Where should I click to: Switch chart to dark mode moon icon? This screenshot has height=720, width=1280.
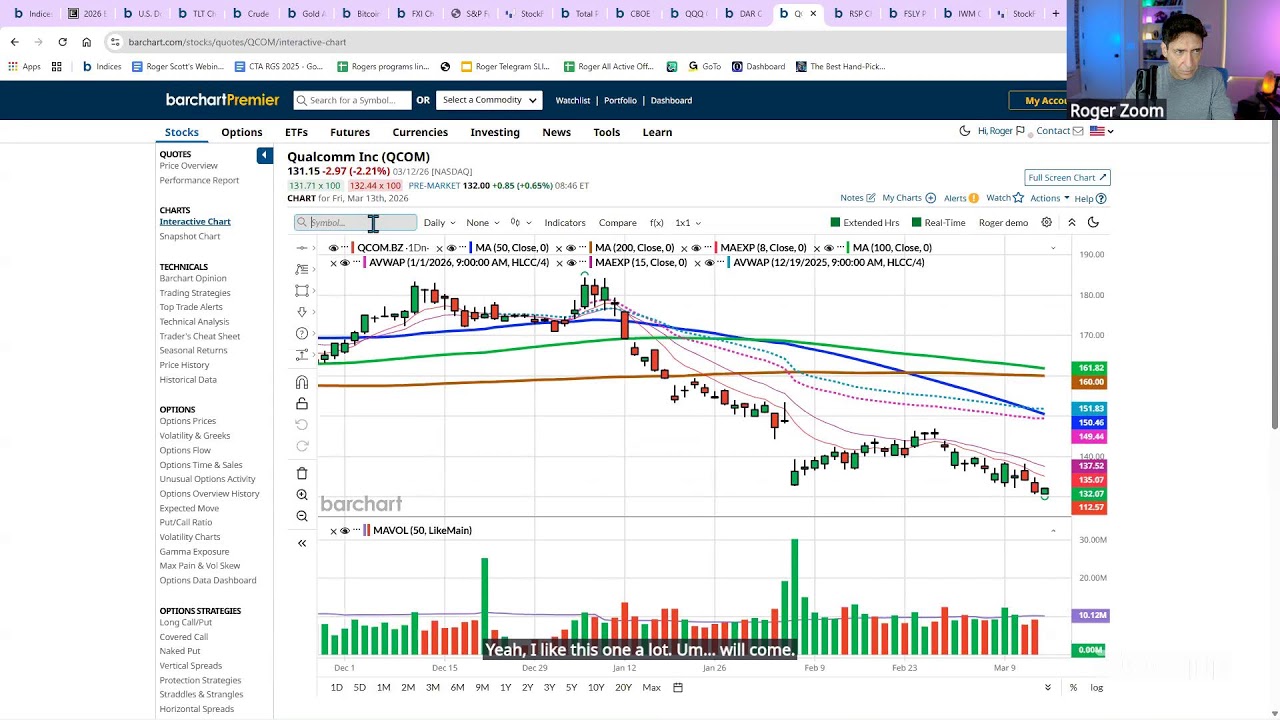pos(1093,222)
